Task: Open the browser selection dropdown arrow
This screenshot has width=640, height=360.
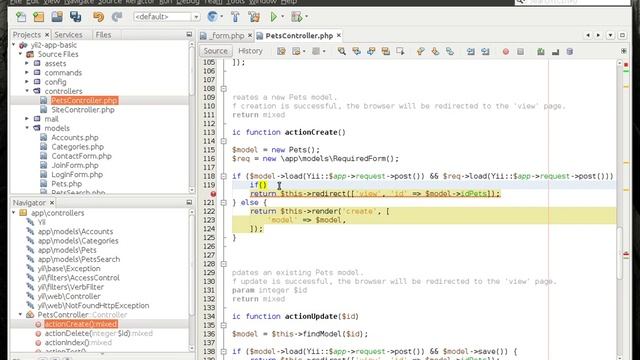Action: (222, 17)
